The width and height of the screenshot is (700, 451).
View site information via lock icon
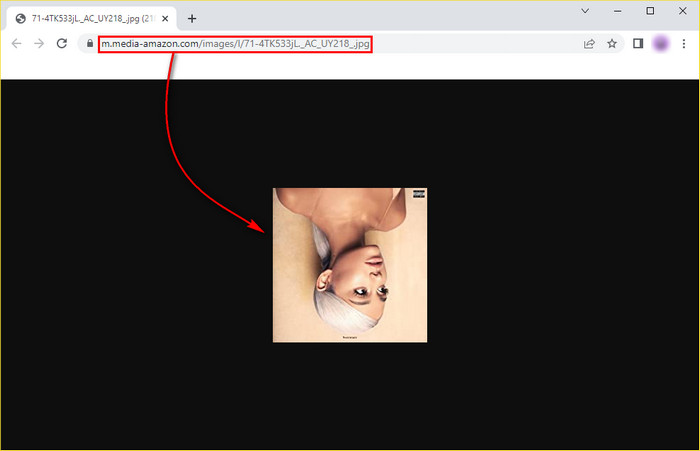(x=90, y=43)
